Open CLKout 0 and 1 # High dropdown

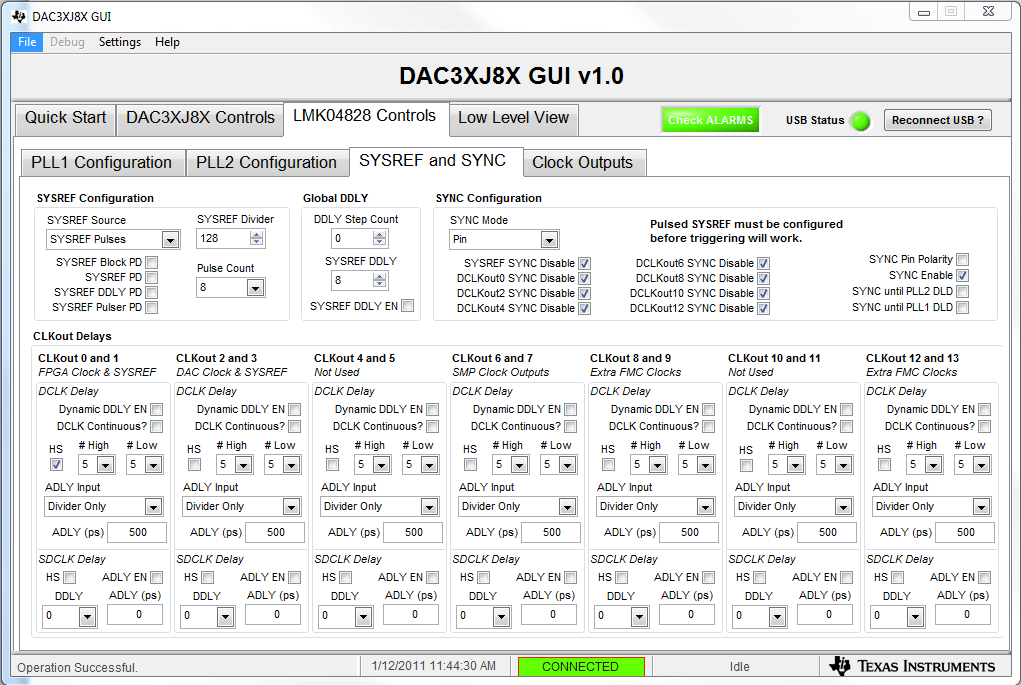click(105, 465)
